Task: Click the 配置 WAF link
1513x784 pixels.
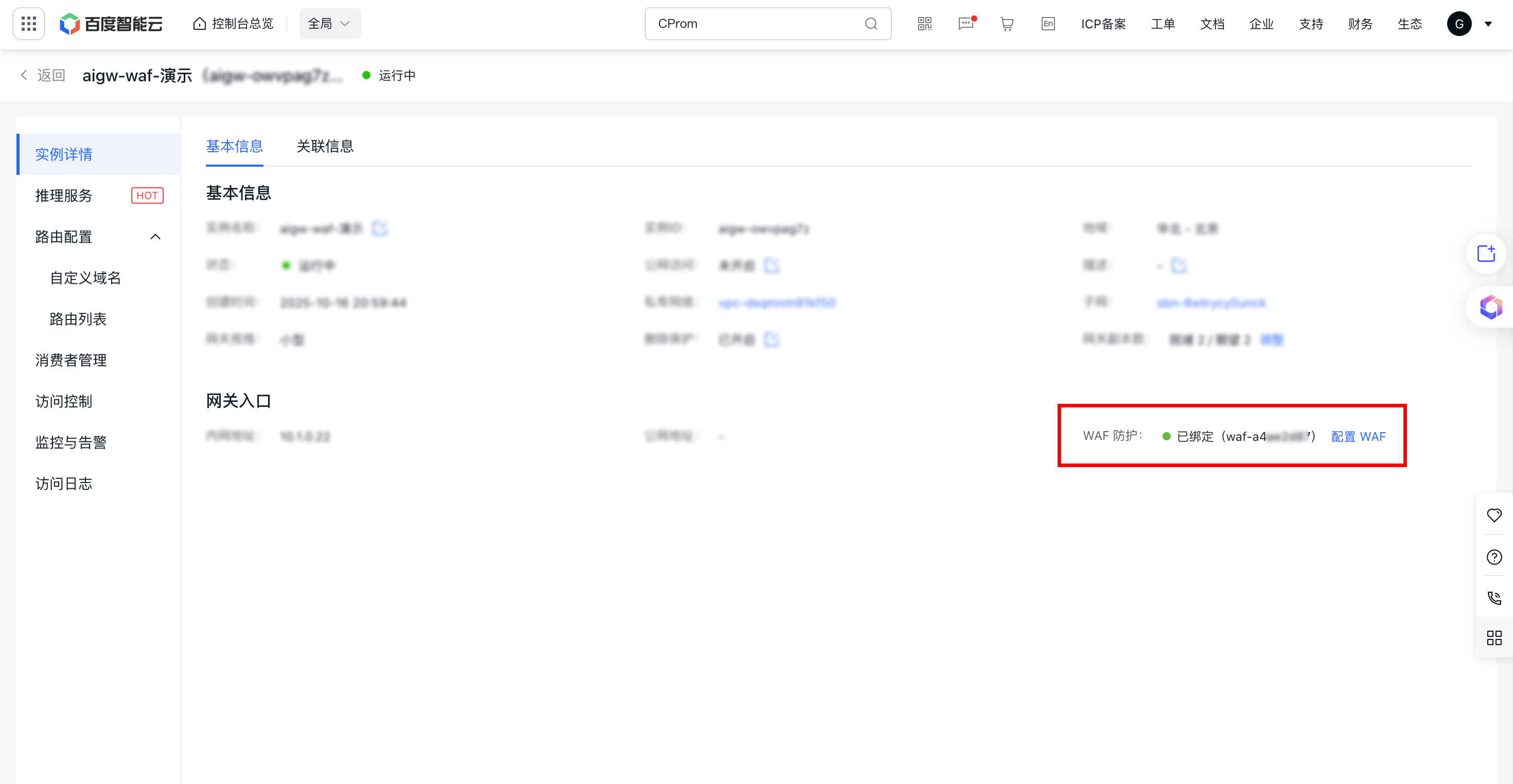Action: 1358,436
